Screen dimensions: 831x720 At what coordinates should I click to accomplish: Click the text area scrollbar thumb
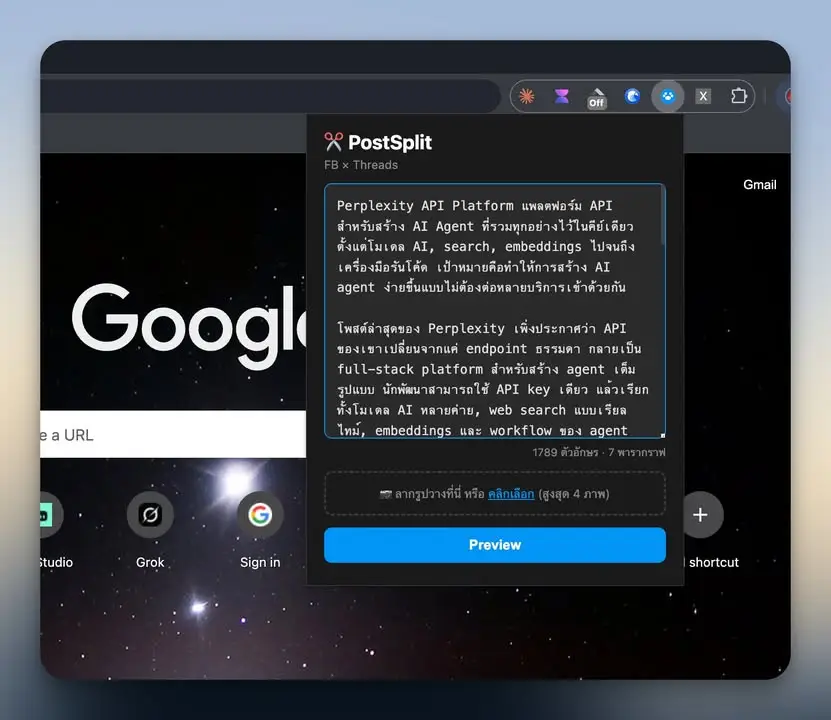662,215
